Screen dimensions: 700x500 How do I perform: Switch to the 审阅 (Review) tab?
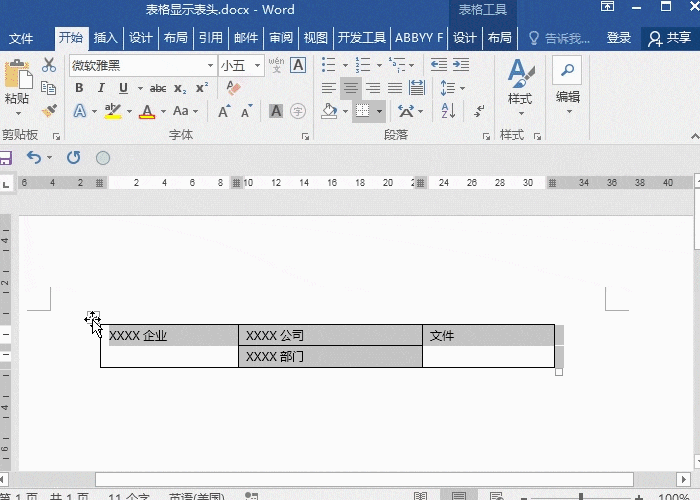[281, 38]
